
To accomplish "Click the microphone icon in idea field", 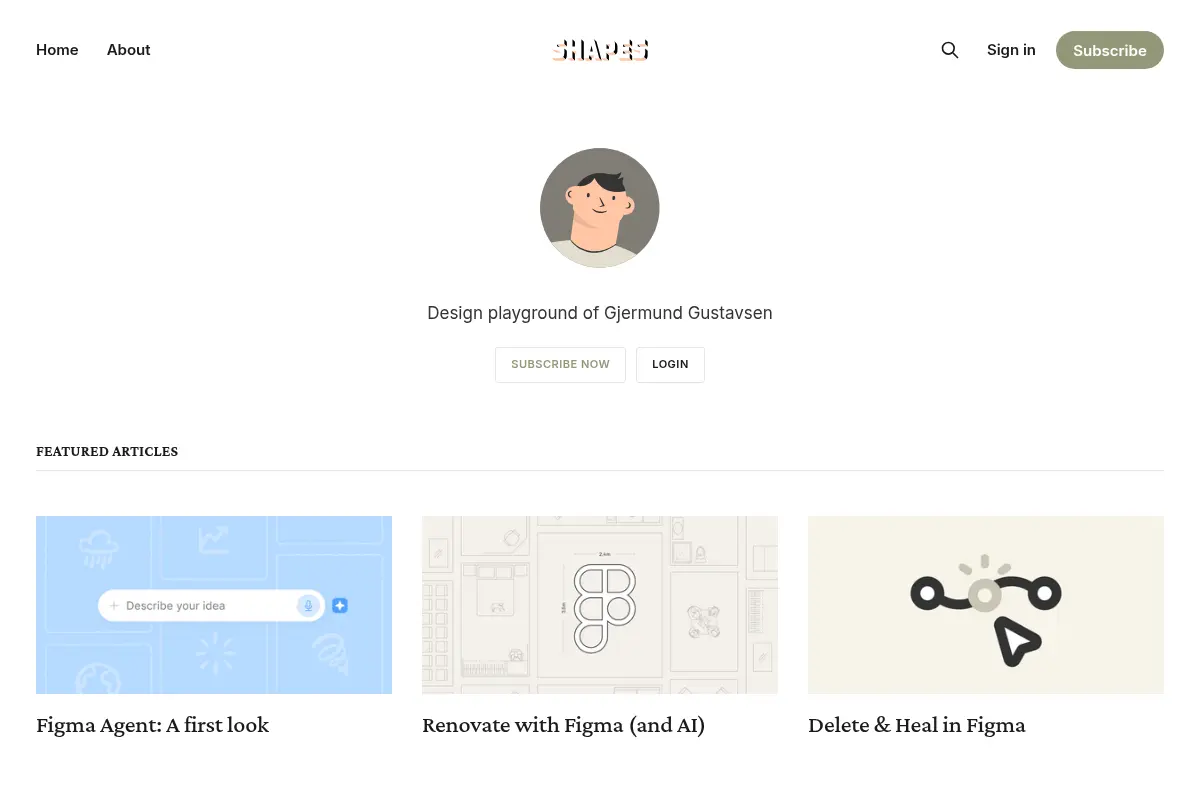I will point(308,605).
